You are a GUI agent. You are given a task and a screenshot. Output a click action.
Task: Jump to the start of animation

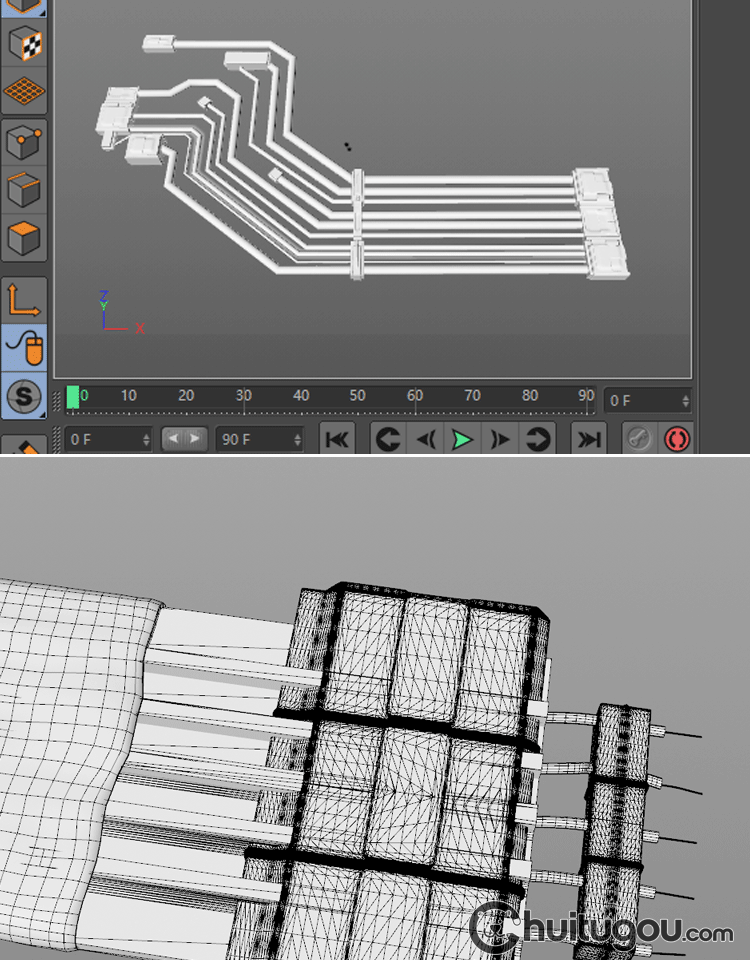click(337, 439)
